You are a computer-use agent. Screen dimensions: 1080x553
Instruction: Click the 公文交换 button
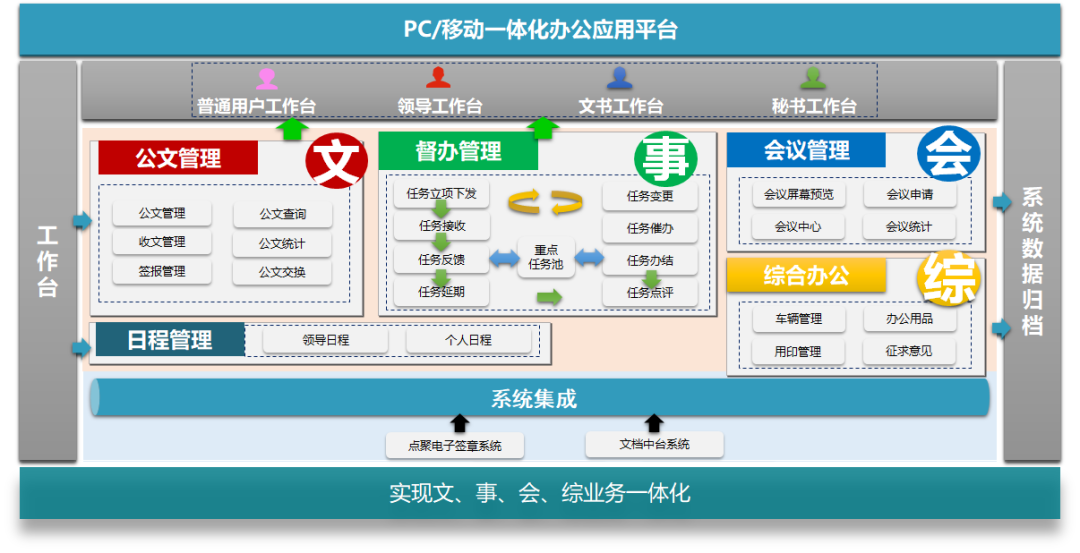pos(282,272)
